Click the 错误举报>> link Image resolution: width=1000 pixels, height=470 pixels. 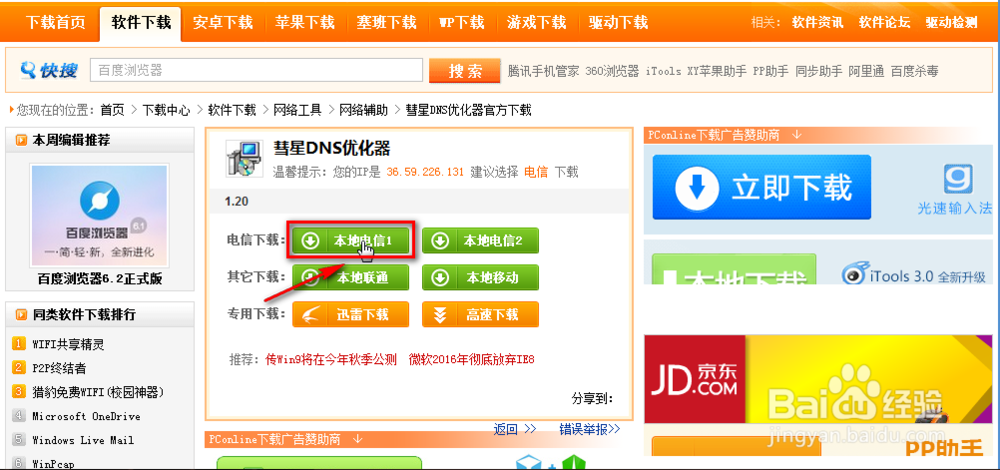(x=590, y=429)
